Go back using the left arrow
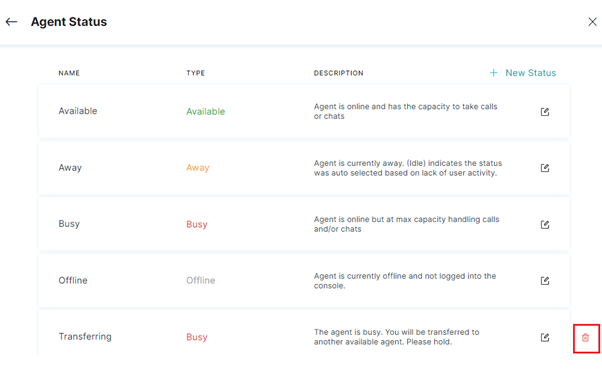602x374 pixels. click(11, 22)
